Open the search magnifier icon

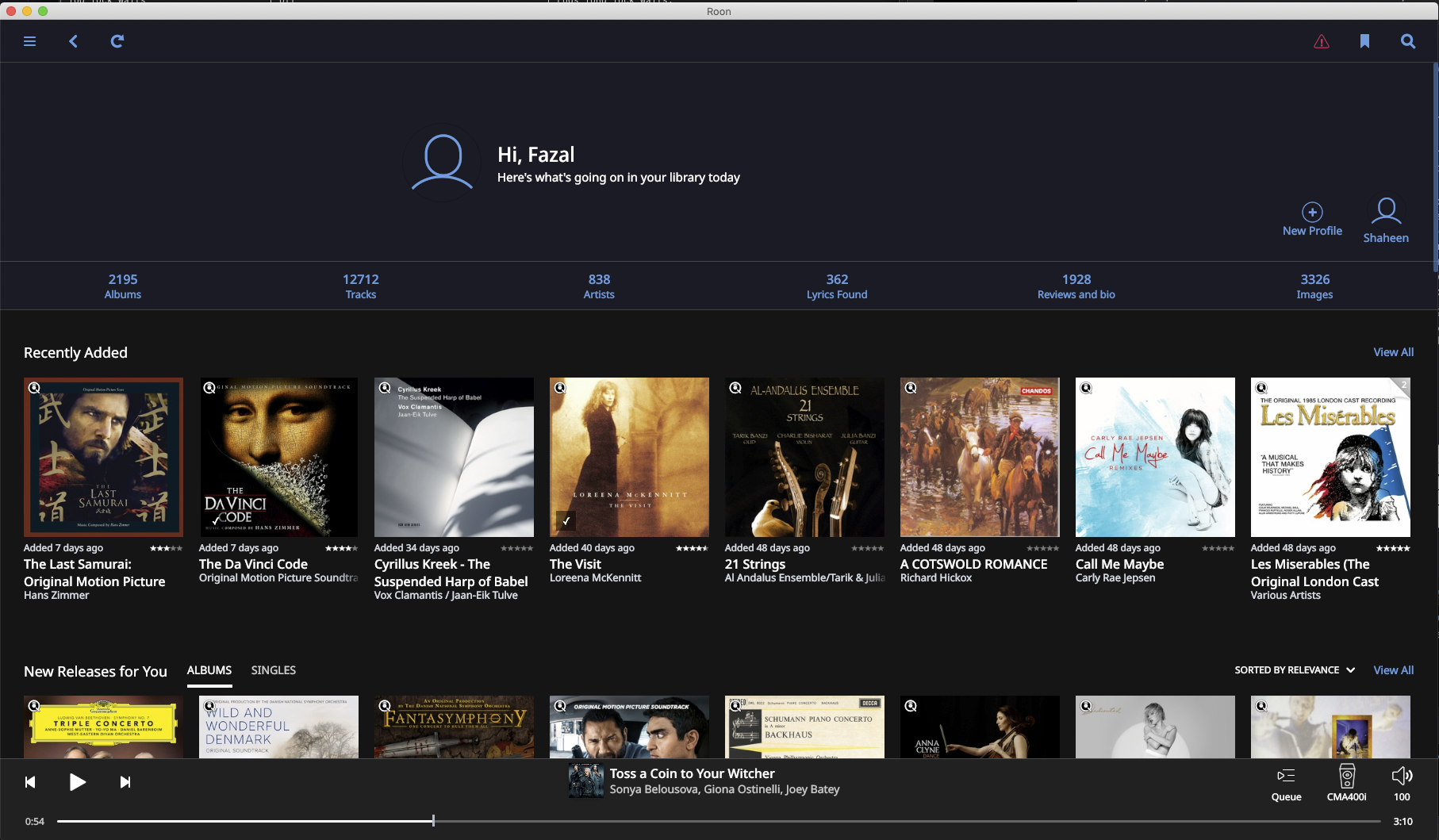(x=1408, y=41)
